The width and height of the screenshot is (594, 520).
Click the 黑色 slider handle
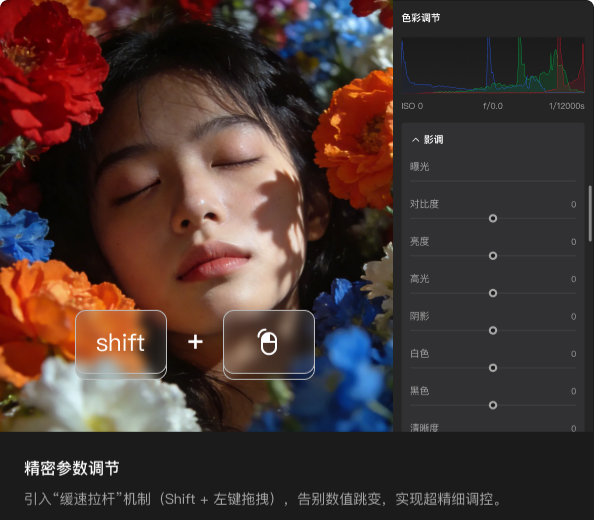493,406
